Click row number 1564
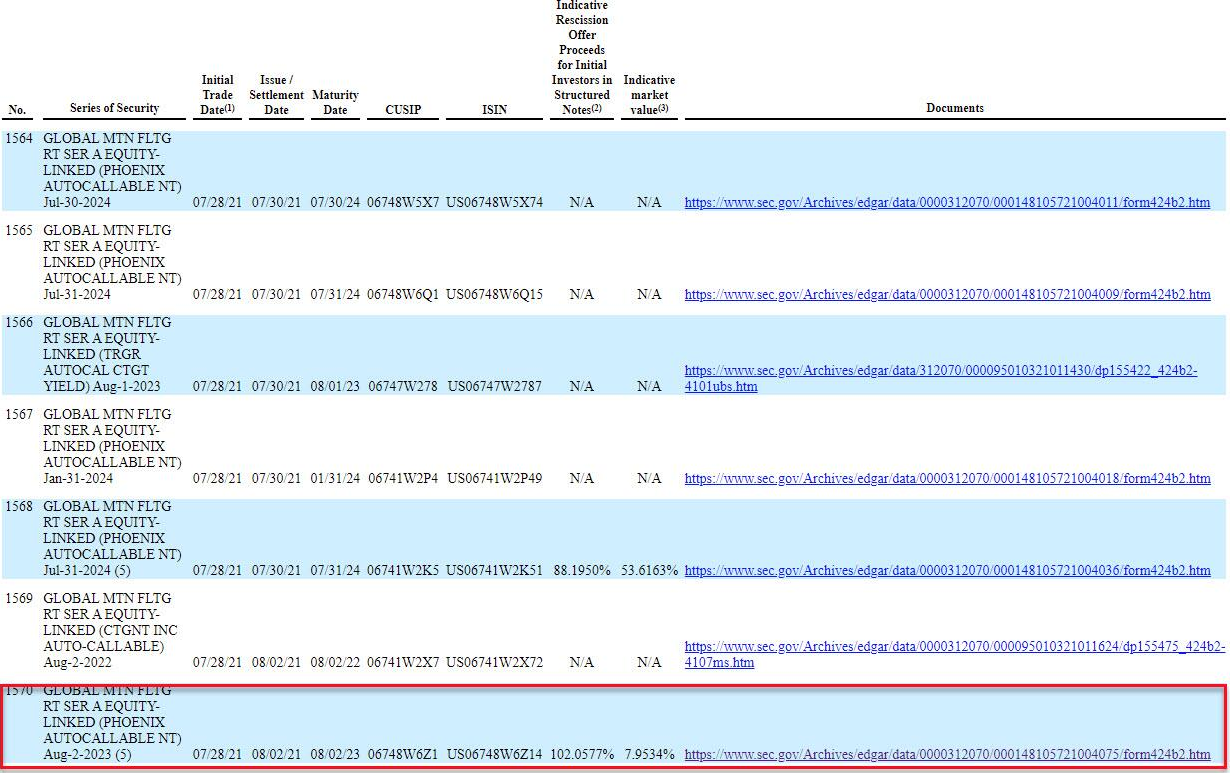The image size is (1230, 773). click(20, 138)
